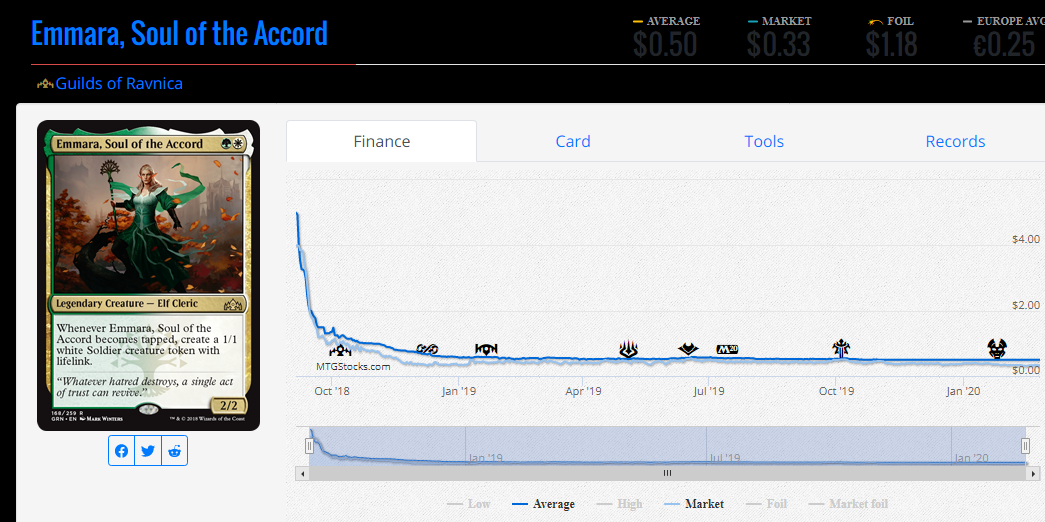Click the $2.00 y-axis label

coord(1026,305)
